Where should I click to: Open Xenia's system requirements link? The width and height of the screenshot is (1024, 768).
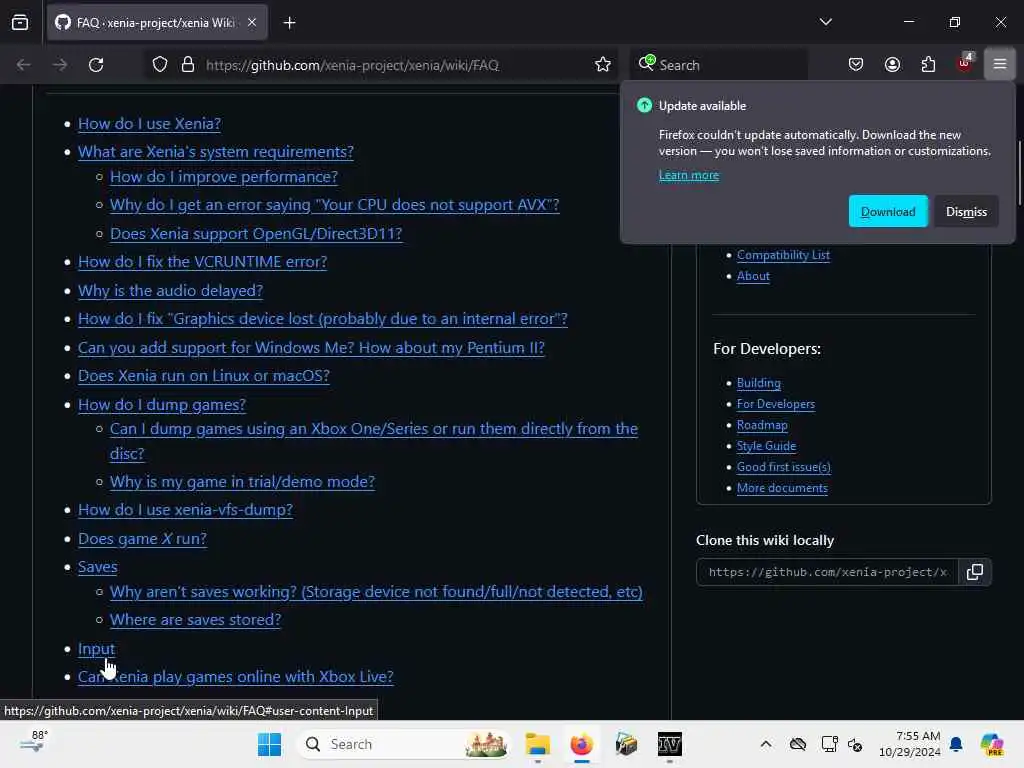(x=216, y=152)
